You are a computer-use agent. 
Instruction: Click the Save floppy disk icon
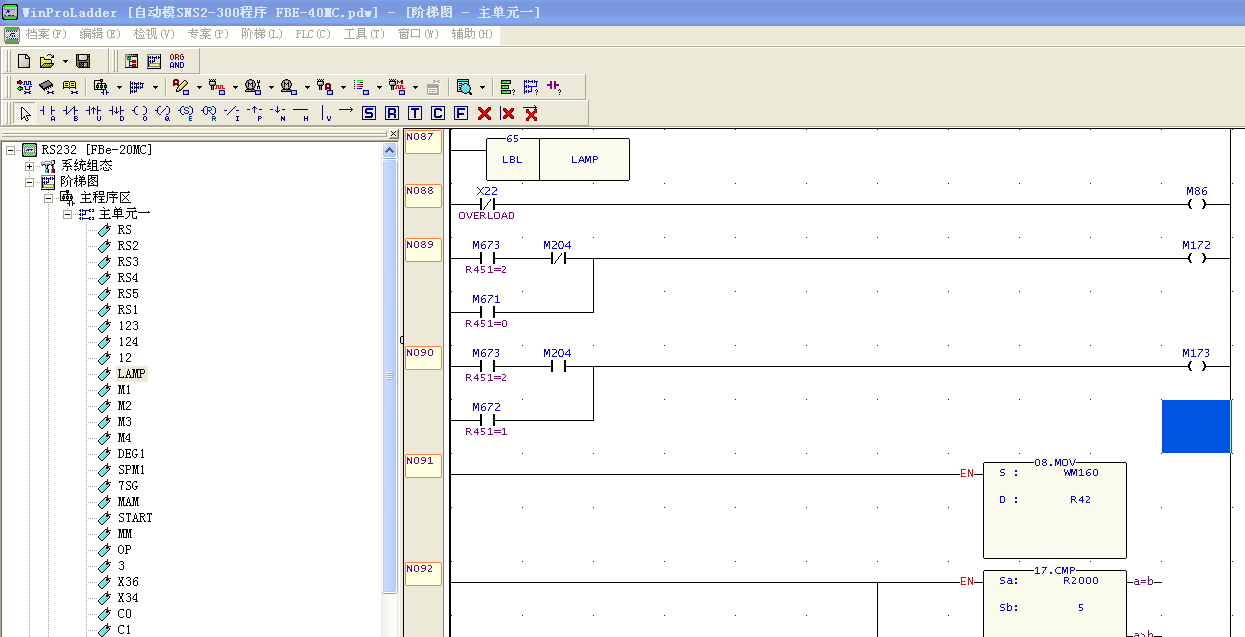click(83, 61)
